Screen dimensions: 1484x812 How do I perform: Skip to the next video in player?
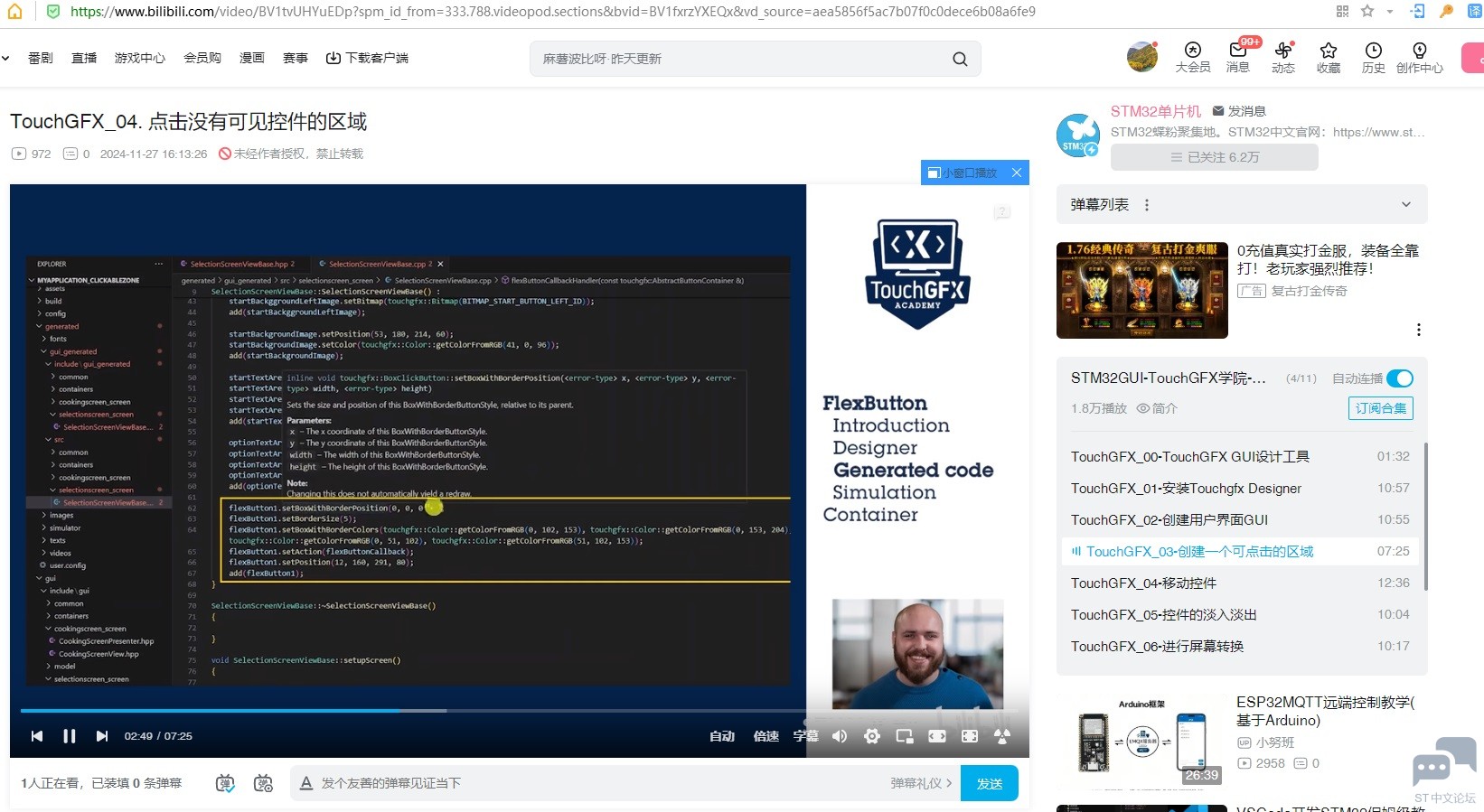point(102,736)
